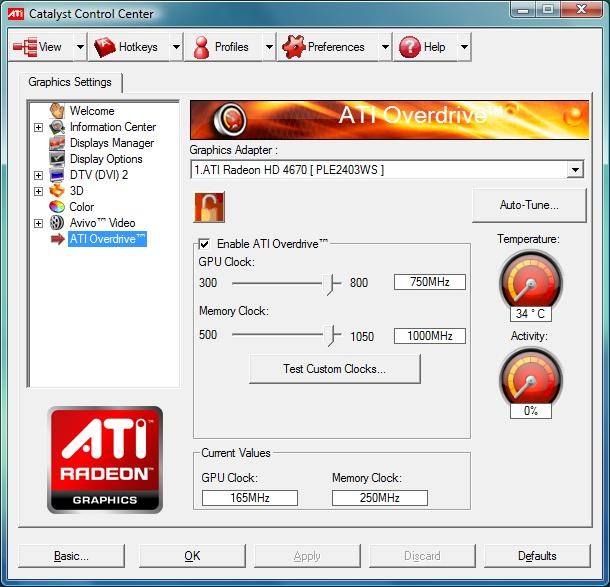Open the Help dropdown arrow

[464, 47]
